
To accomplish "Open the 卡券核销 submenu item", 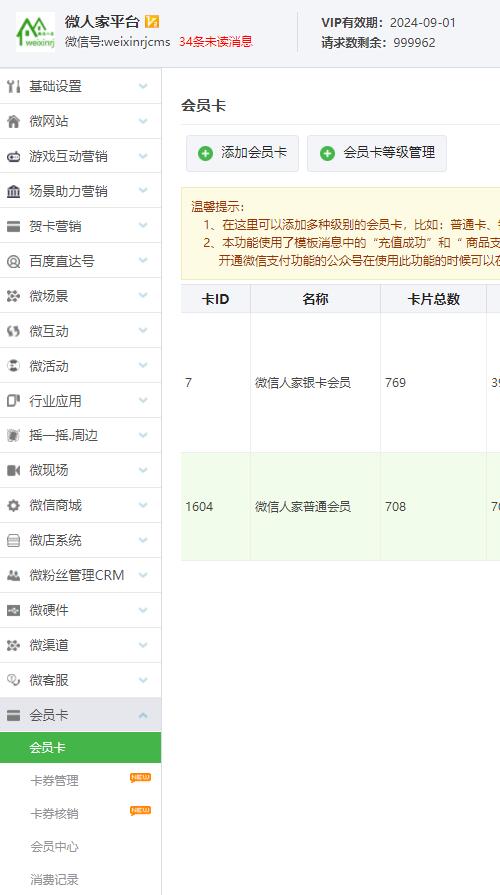I will click(54, 814).
